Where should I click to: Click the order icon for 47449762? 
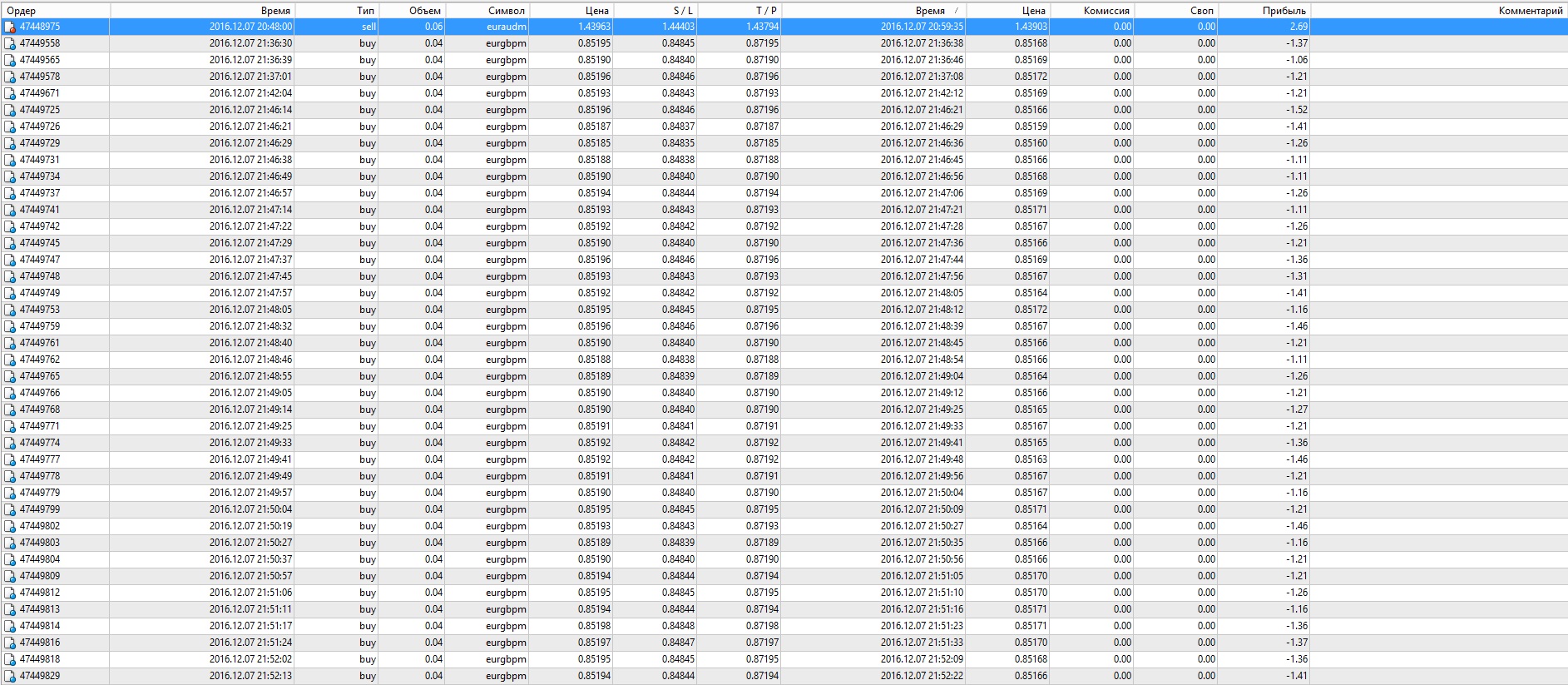click(x=10, y=360)
